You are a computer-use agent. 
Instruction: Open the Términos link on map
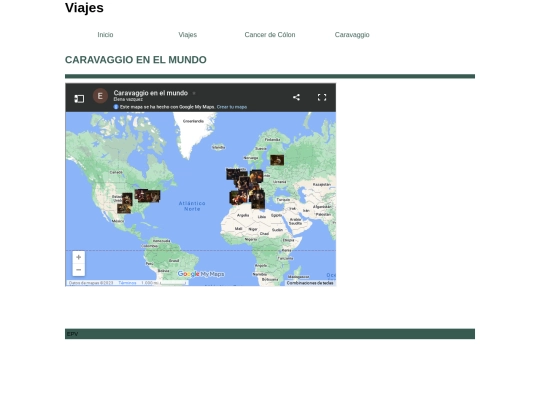click(x=127, y=283)
